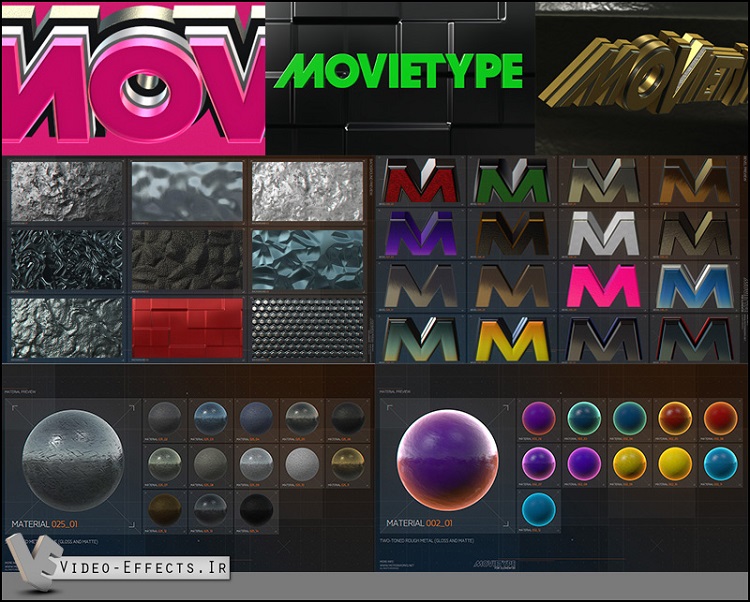This screenshot has height=602, width=750.
Task: Pick the hot pink M bevel preset
Action: (x=603, y=286)
